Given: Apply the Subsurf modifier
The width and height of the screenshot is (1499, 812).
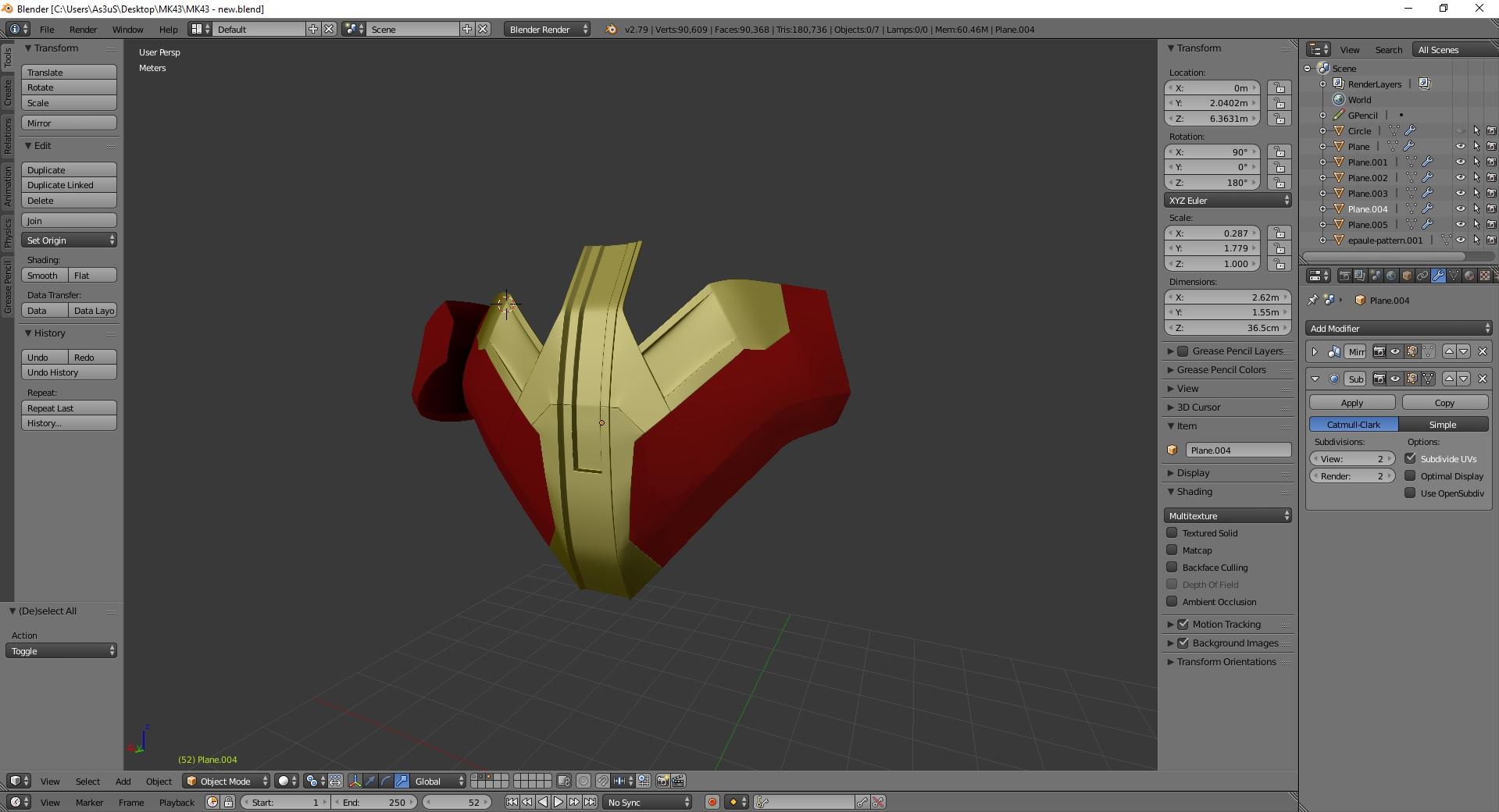Looking at the screenshot, I should (1352, 402).
